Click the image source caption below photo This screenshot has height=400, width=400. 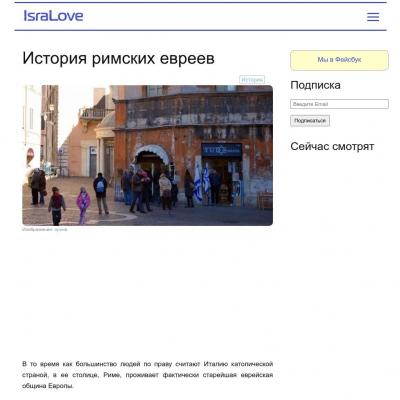pyautogui.click(x=45, y=230)
